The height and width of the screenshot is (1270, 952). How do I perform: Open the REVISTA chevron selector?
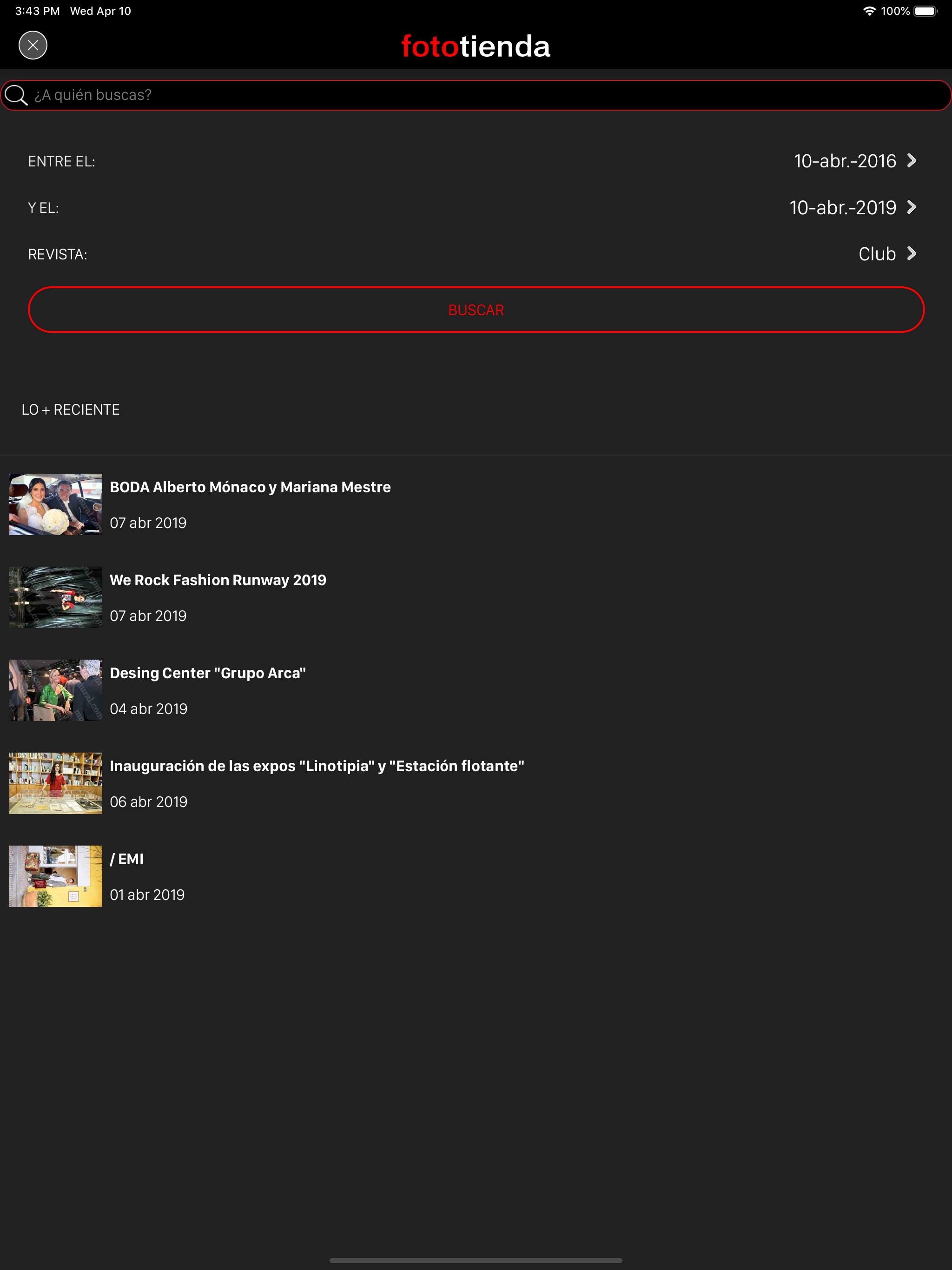pos(911,254)
